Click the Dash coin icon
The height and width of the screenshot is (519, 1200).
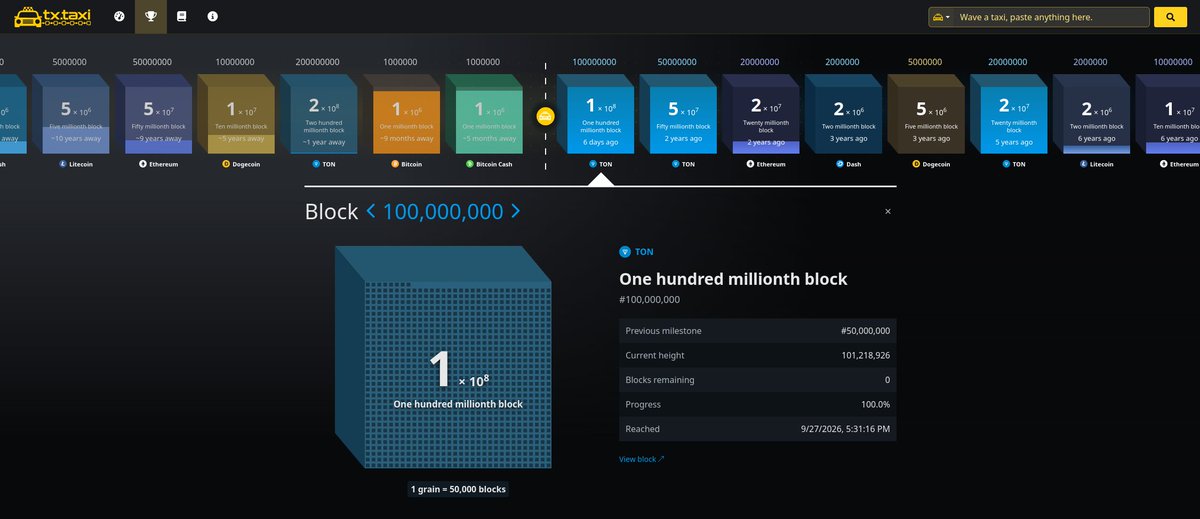tap(840, 164)
